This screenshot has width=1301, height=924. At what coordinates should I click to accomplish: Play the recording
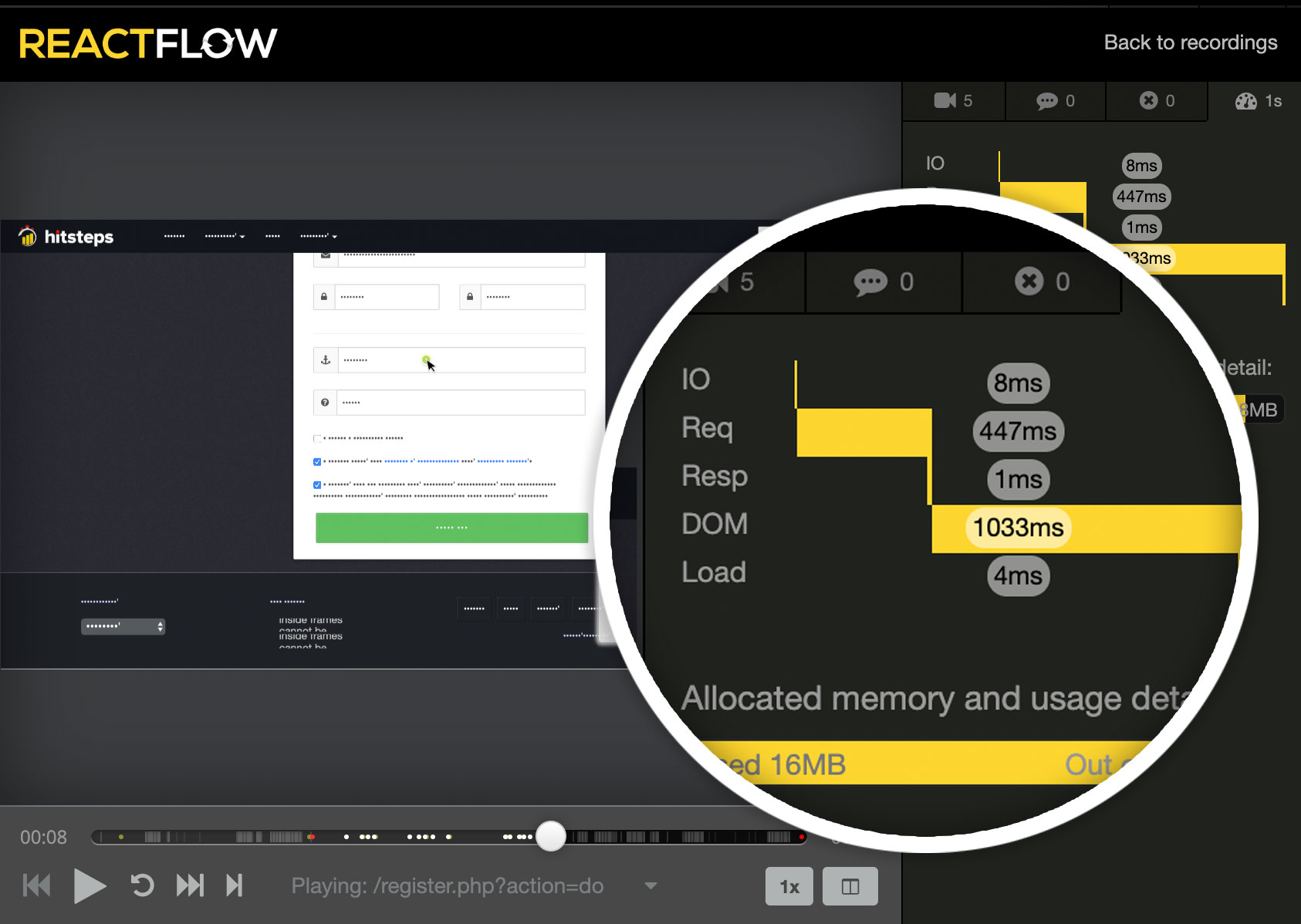(90, 885)
